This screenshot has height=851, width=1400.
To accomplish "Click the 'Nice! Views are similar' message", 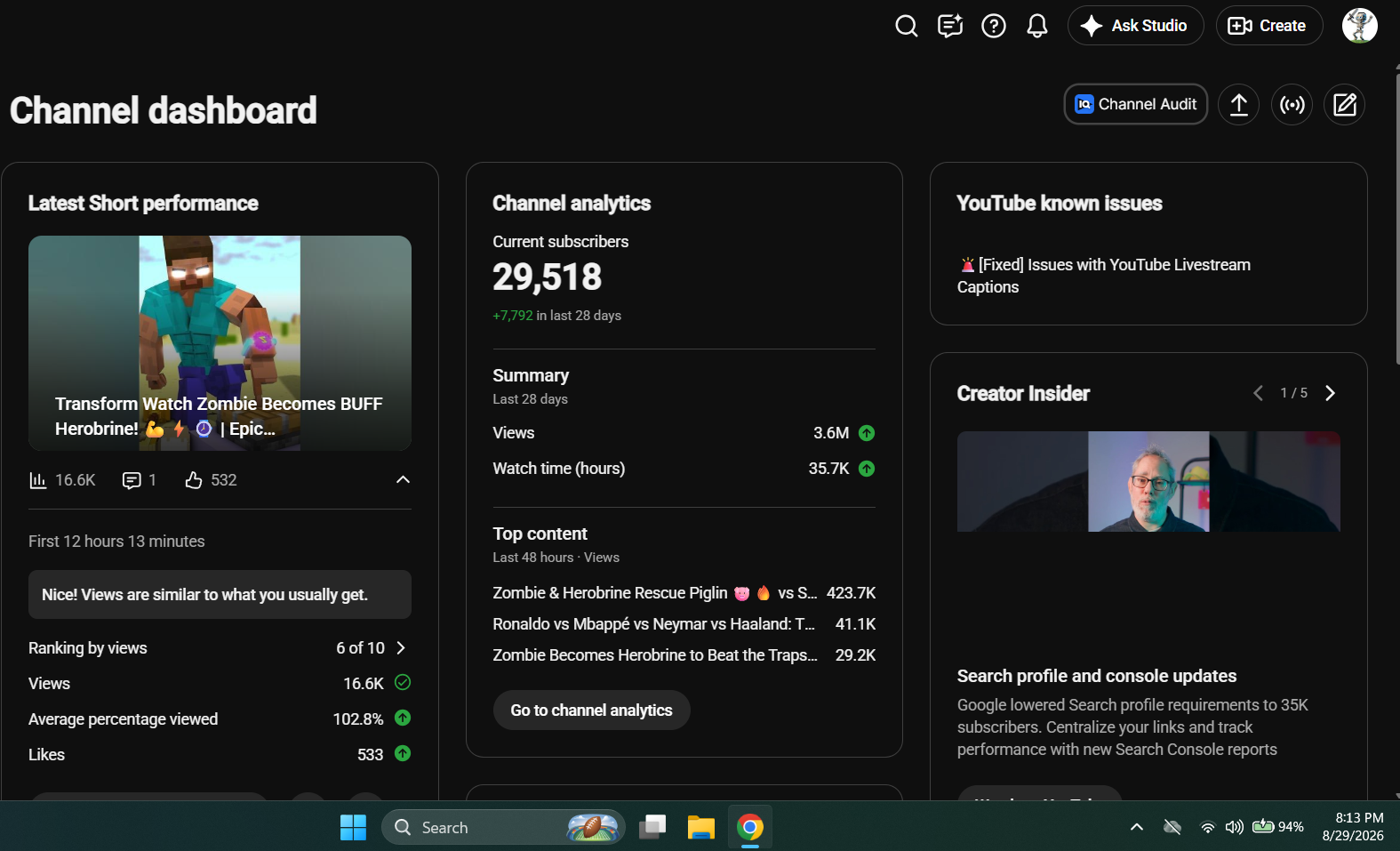I will tap(220, 595).
